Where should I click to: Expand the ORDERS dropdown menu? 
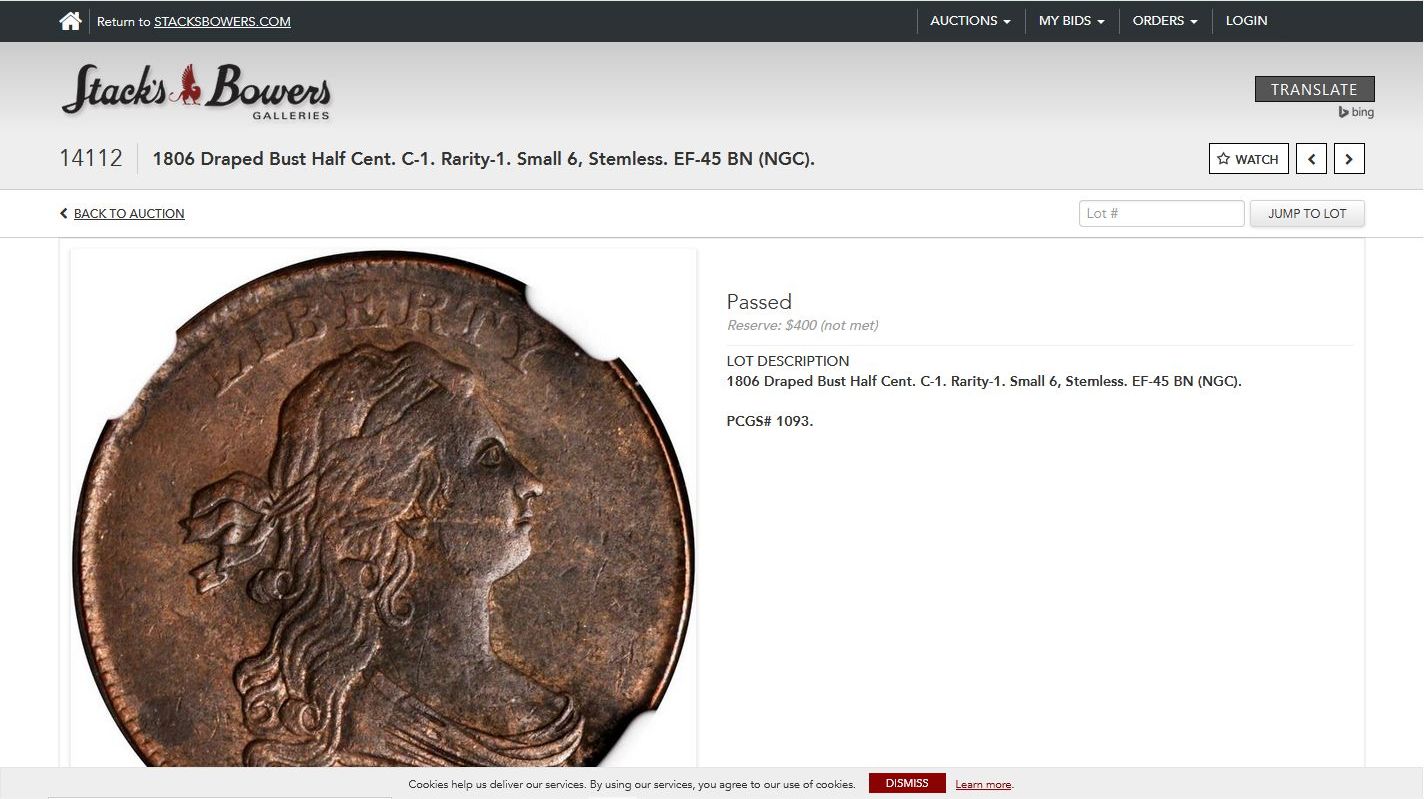point(1165,21)
